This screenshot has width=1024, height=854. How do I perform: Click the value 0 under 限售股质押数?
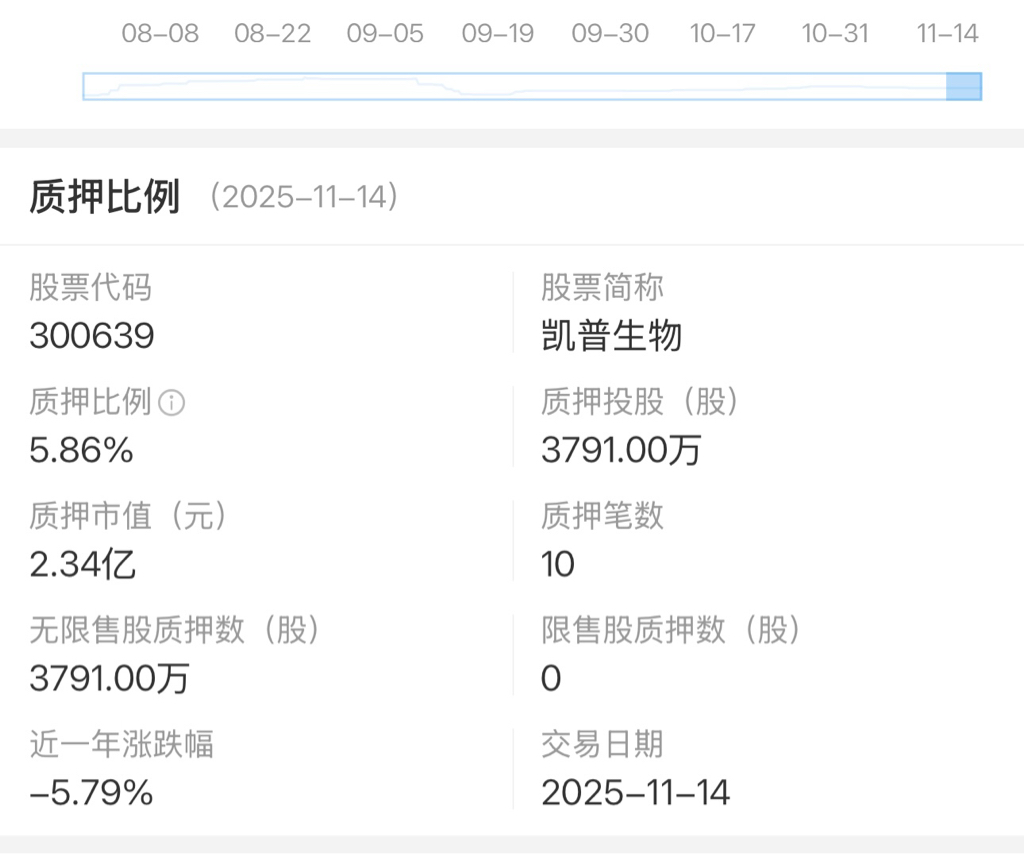click(x=551, y=678)
